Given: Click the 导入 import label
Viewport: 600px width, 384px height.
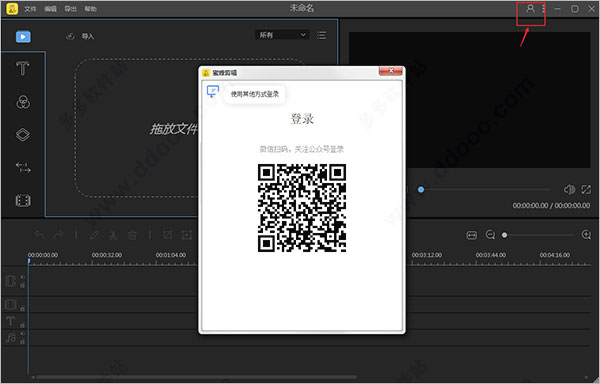Looking at the screenshot, I should pyautogui.click(x=88, y=36).
